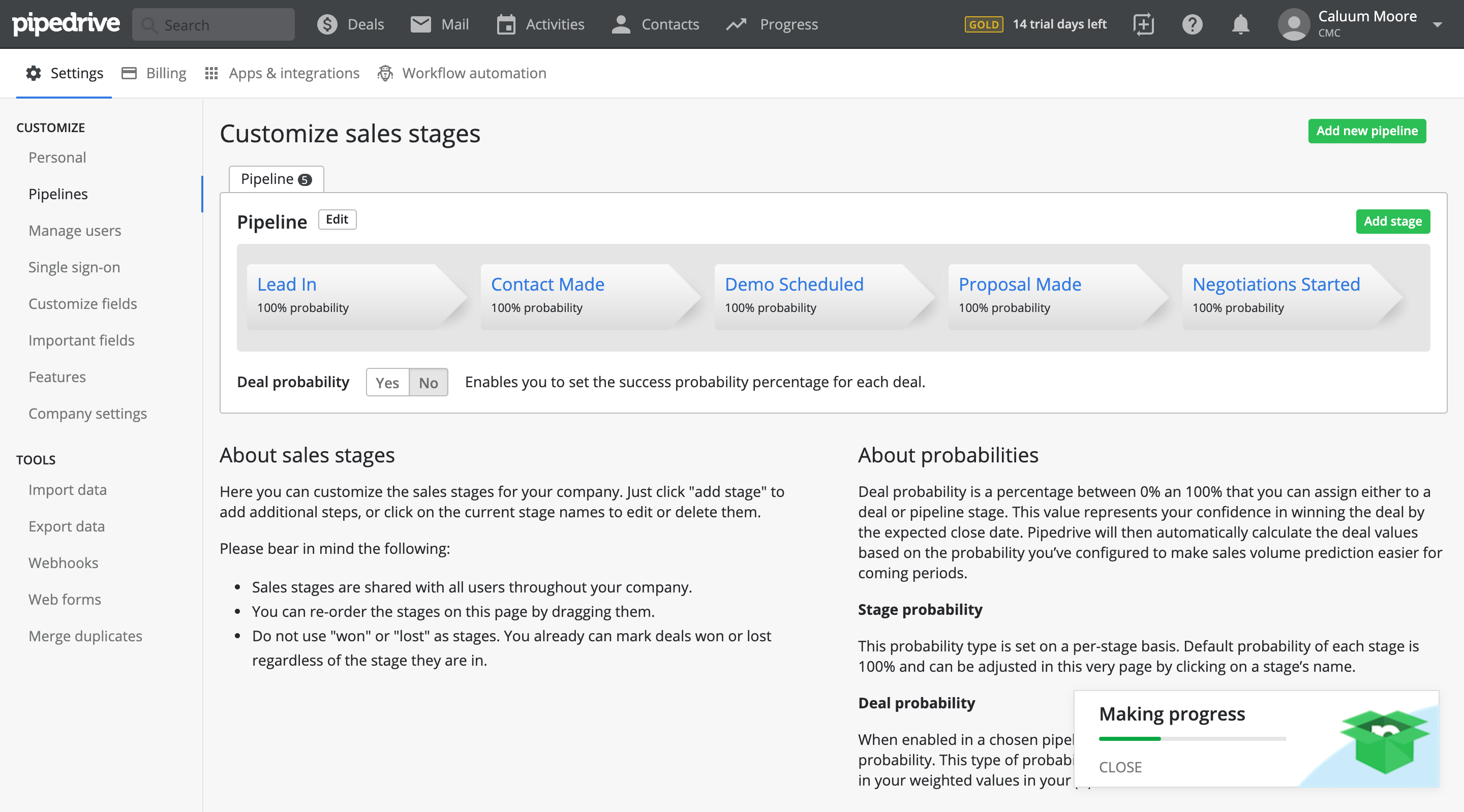Screen dimensions: 1464x812
Task: Open Mail via envelope icon
Action: pos(420,24)
